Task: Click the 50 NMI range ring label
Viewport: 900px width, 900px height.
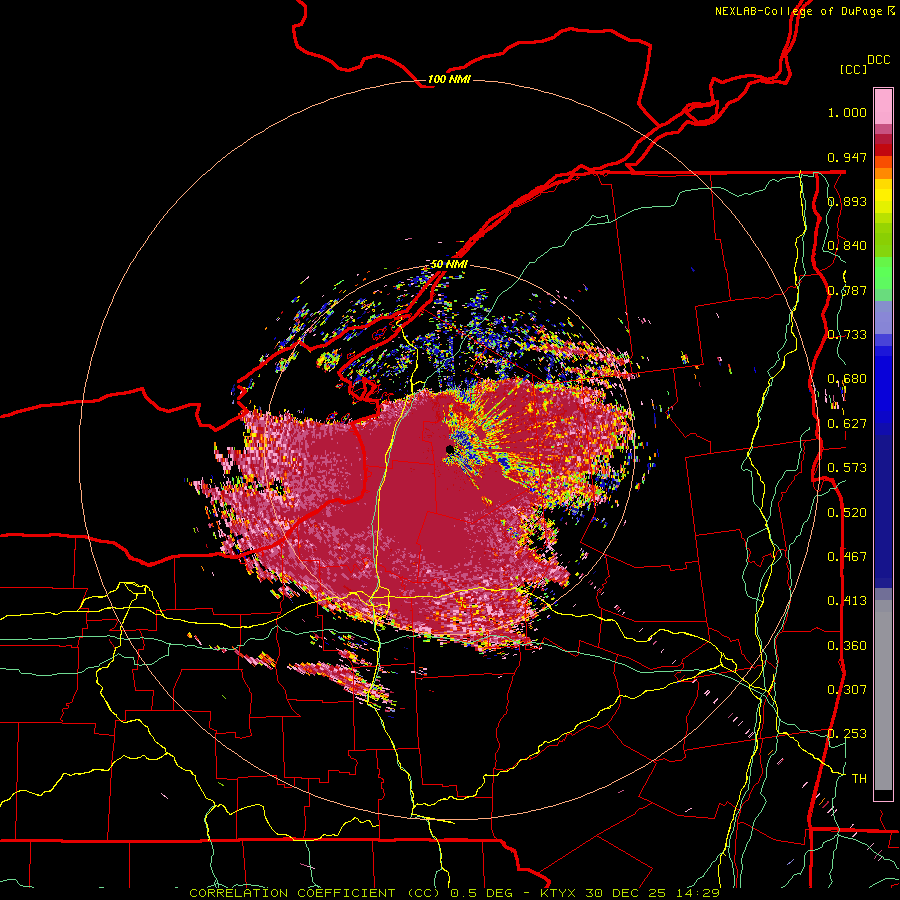Action: [x=449, y=264]
